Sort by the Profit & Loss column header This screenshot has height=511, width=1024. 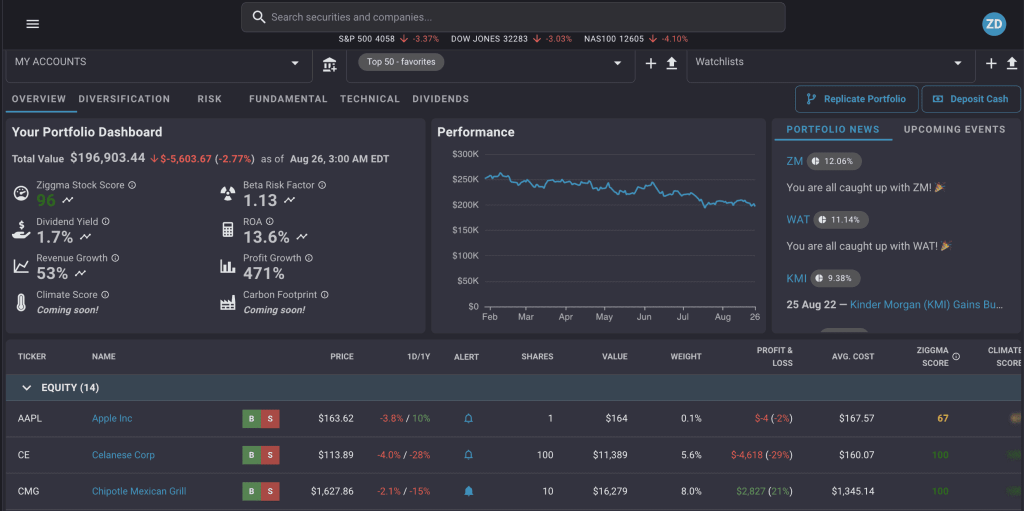[775, 357]
